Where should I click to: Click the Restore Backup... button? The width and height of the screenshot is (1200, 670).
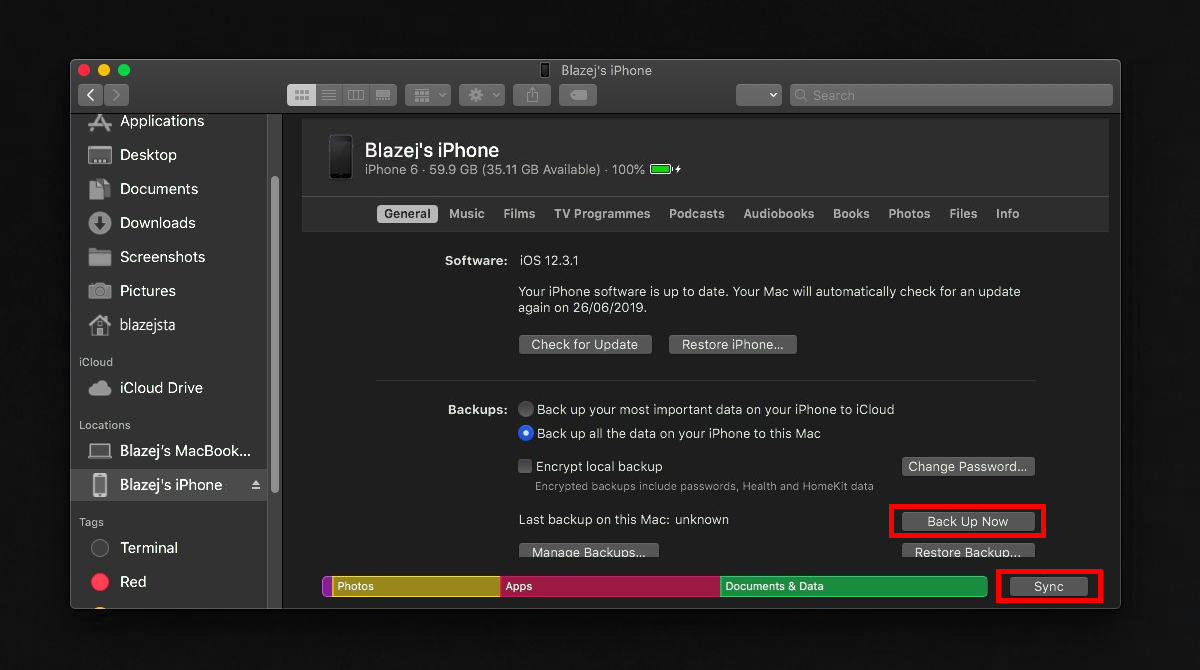(x=968, y=551)
